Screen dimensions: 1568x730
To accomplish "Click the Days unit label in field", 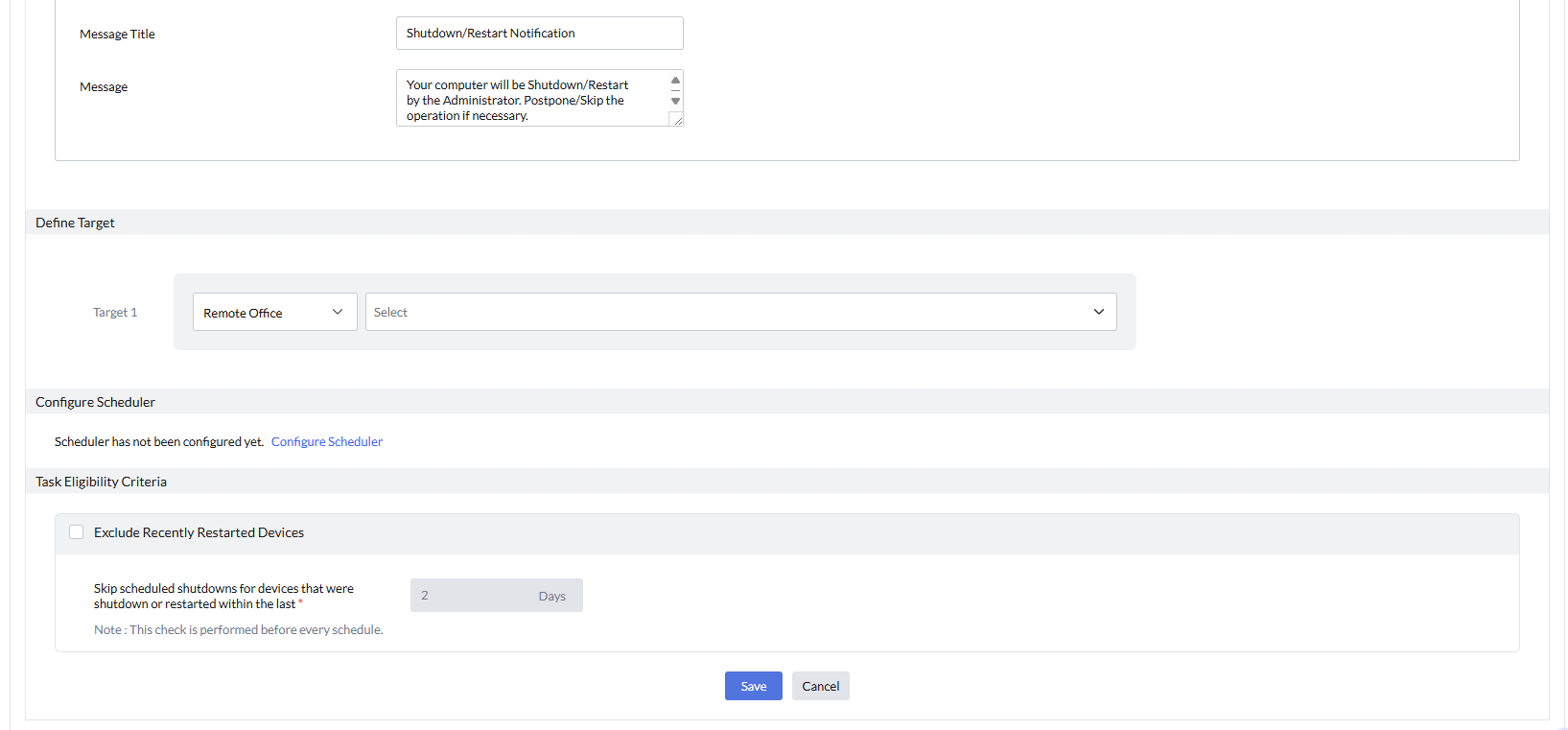I will [x=551, y=597].
